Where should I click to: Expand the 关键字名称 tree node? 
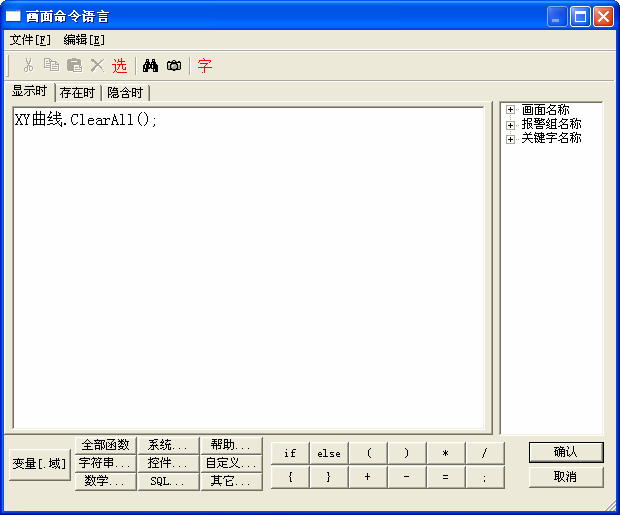[511, 139]
